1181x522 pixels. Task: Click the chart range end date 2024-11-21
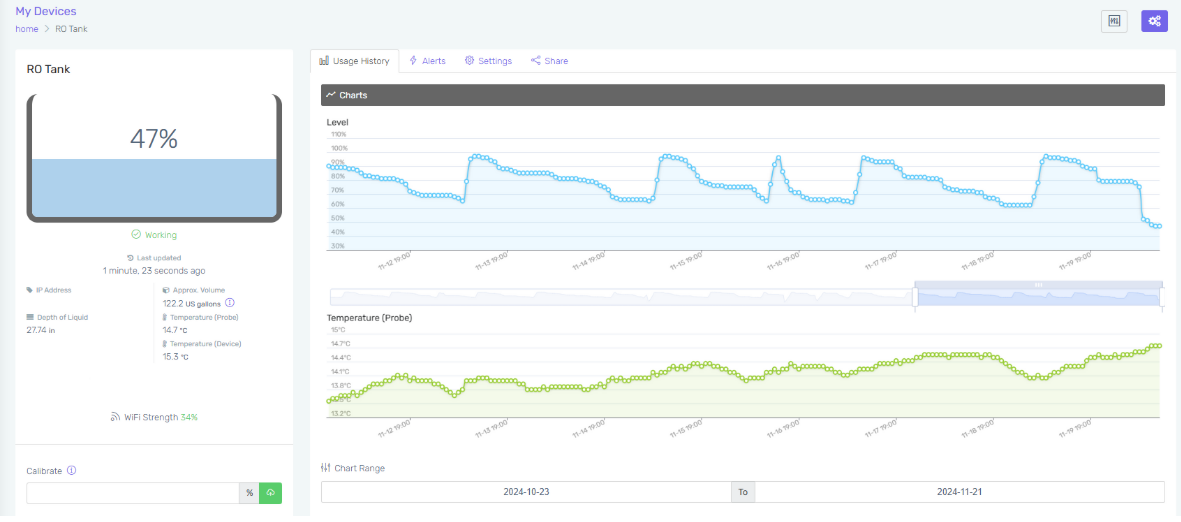(x=960, y=492)
